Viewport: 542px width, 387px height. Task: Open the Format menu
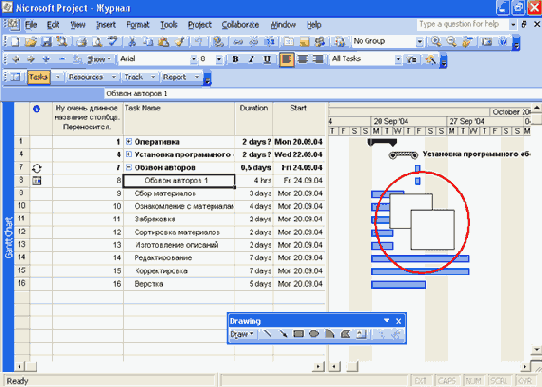click(x=138, y=25)
